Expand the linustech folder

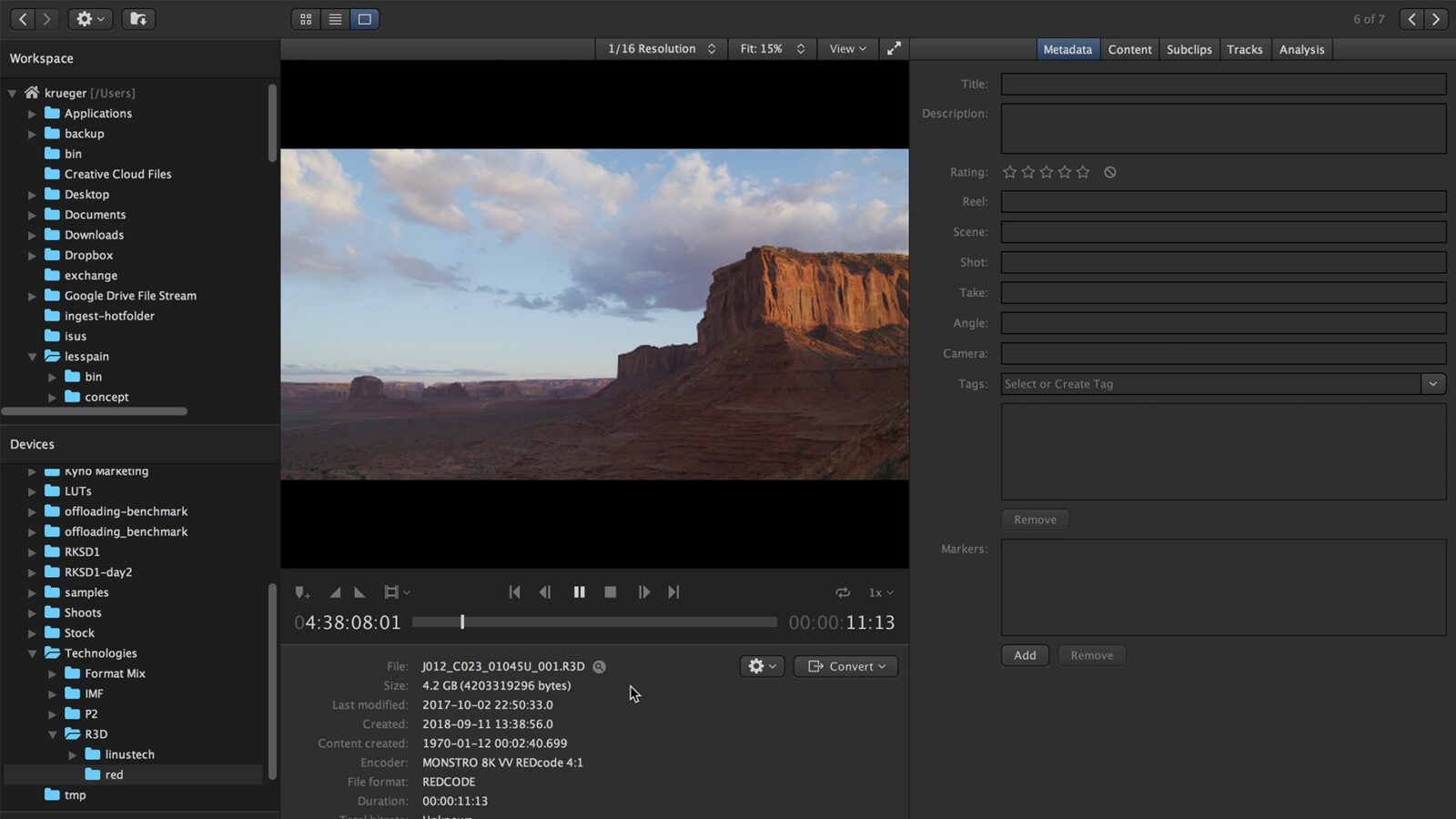[x=73, y=754]
